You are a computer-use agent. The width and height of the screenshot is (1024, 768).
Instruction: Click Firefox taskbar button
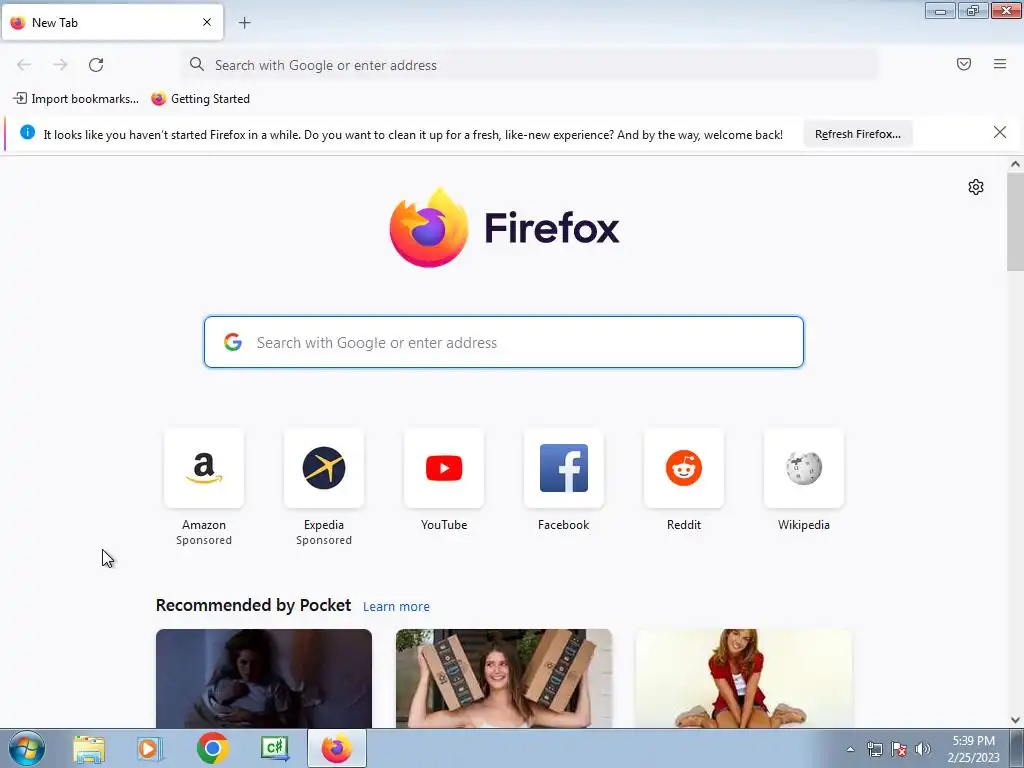pos(337,748)
